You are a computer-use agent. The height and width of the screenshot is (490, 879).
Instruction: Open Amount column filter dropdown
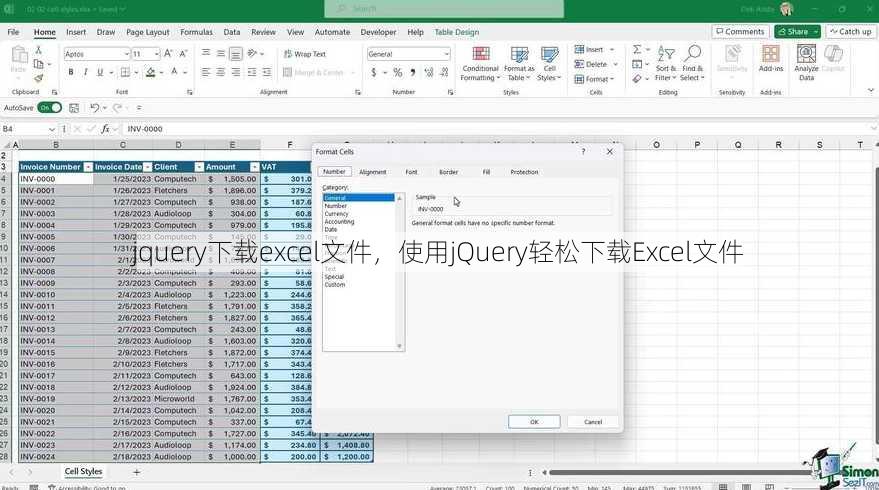(255, 167)
